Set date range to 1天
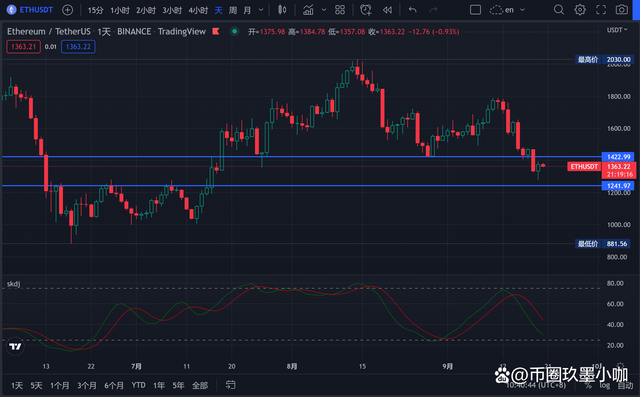The width and height of the screenshot is (640, 397). (17, 386)
